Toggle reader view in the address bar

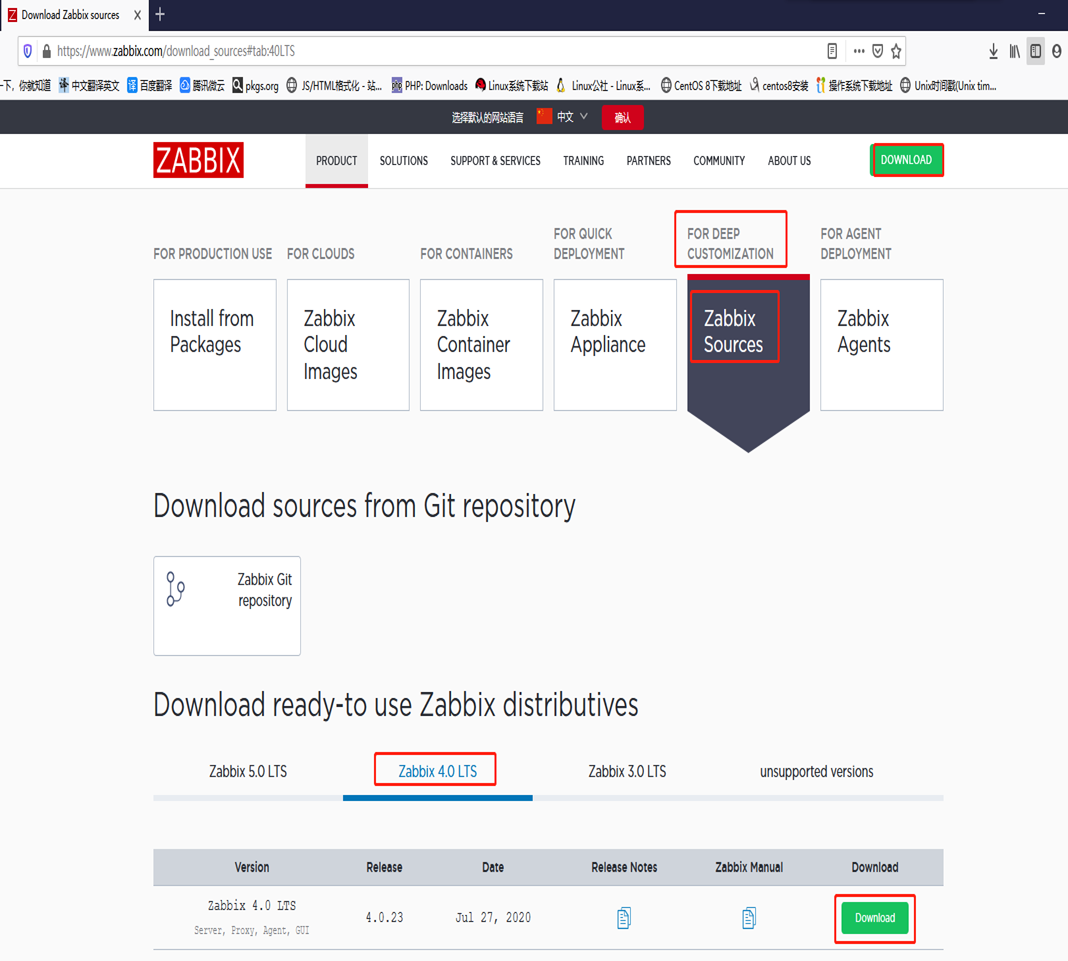tap(832, 51)
